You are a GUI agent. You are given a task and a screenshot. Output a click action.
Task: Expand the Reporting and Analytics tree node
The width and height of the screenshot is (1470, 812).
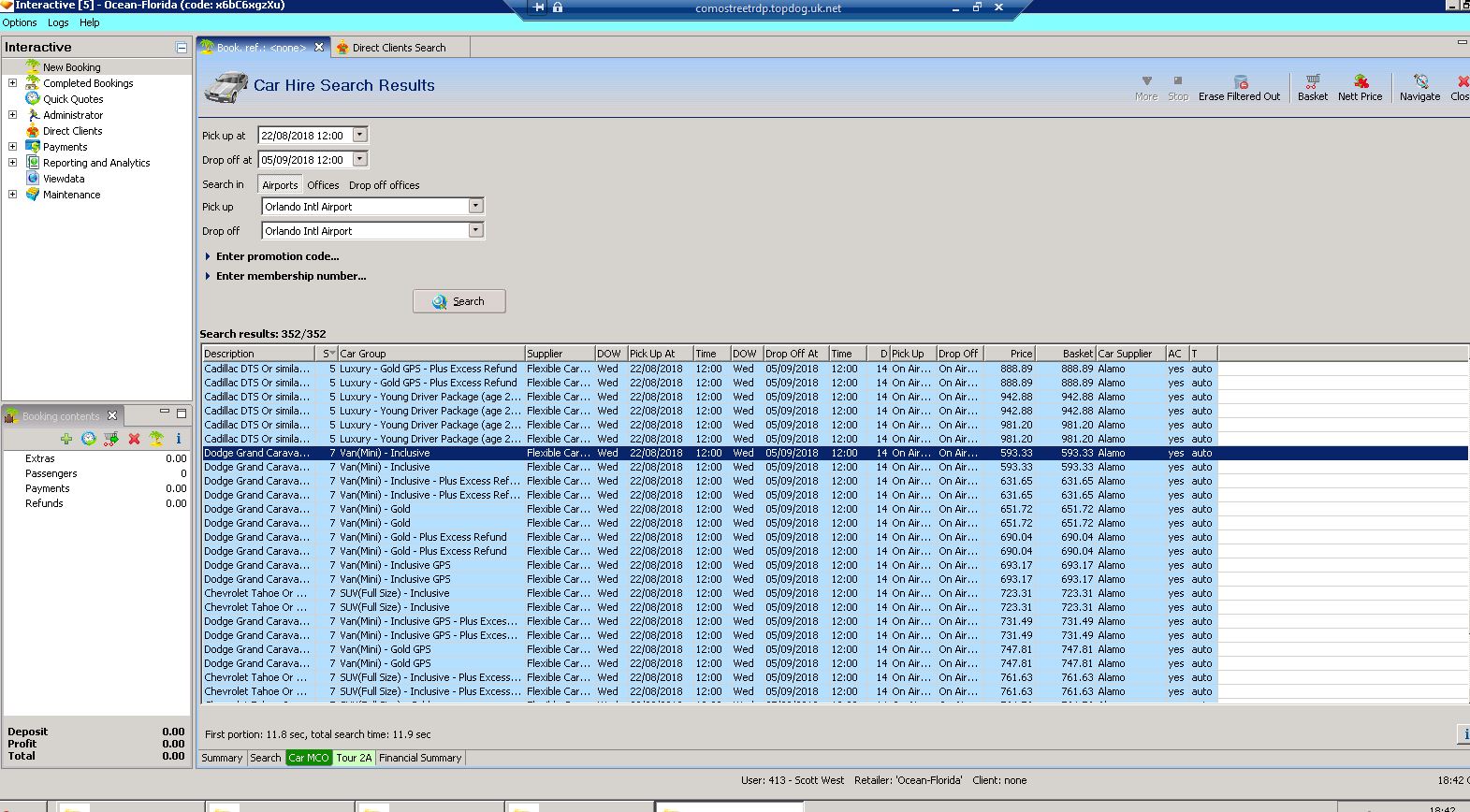point(12,163)
